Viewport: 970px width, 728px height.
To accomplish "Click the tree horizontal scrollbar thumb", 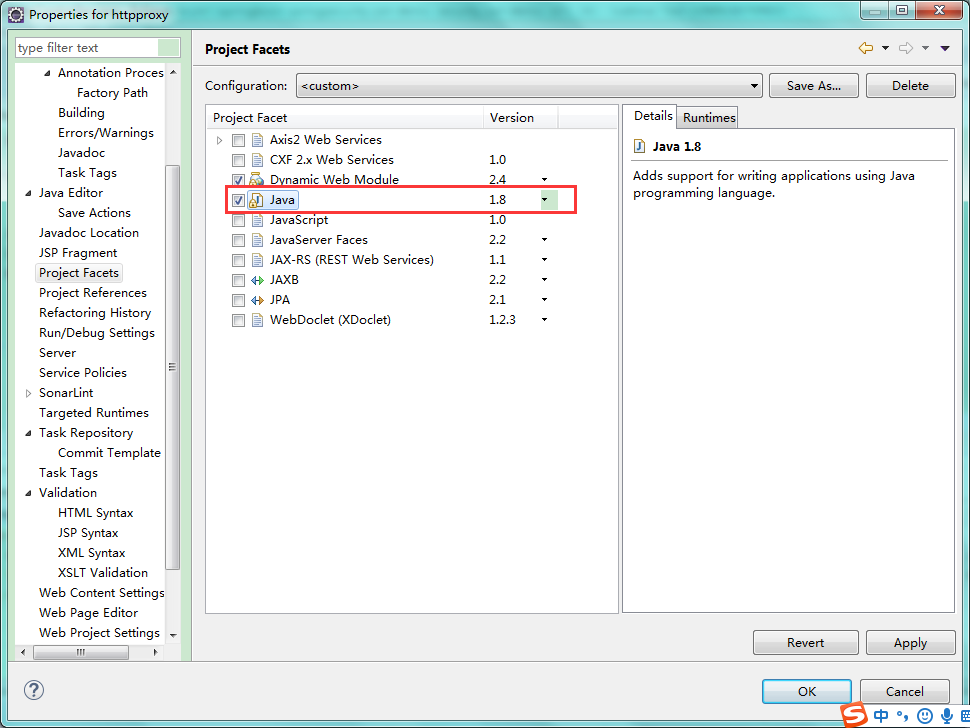I will pos(80,652).
